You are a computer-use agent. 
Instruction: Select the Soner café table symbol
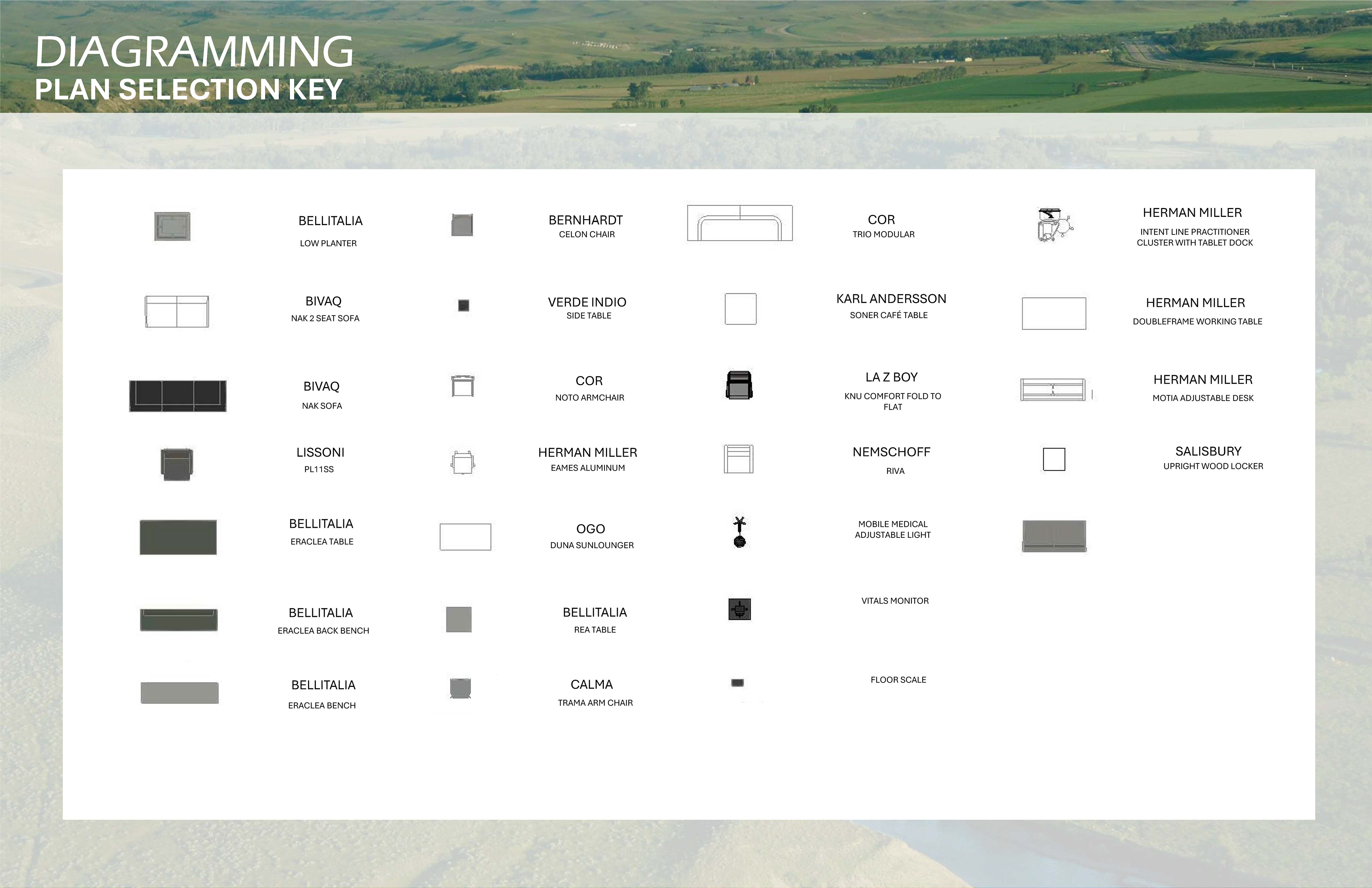pyautogui.click(x=740, y=309)
